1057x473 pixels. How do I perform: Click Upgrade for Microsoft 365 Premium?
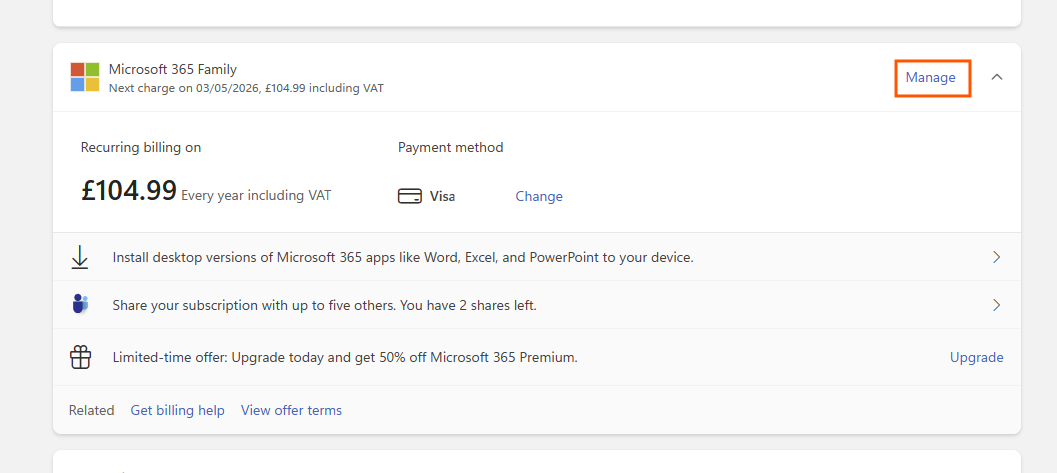coord(976,357)
